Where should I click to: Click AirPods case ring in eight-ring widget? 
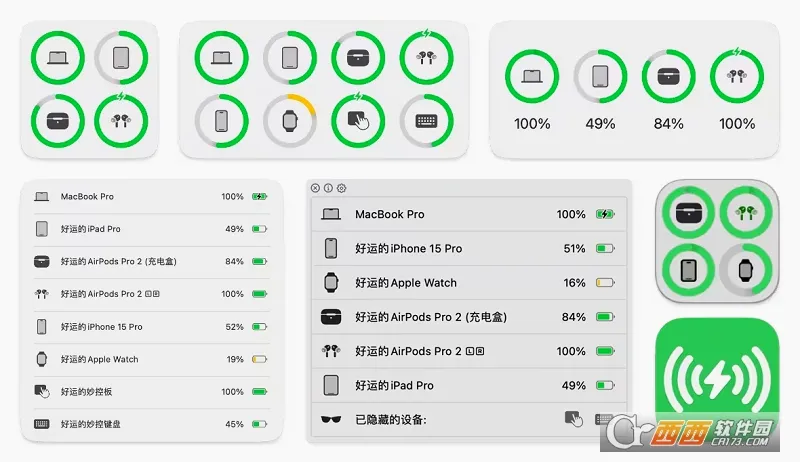point(358,58)
